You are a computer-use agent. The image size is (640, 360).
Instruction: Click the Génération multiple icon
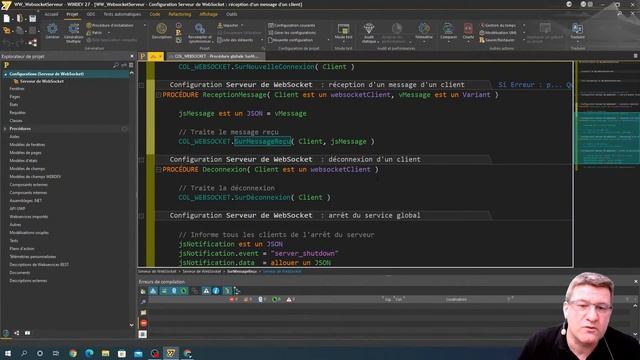coord(73,29)
